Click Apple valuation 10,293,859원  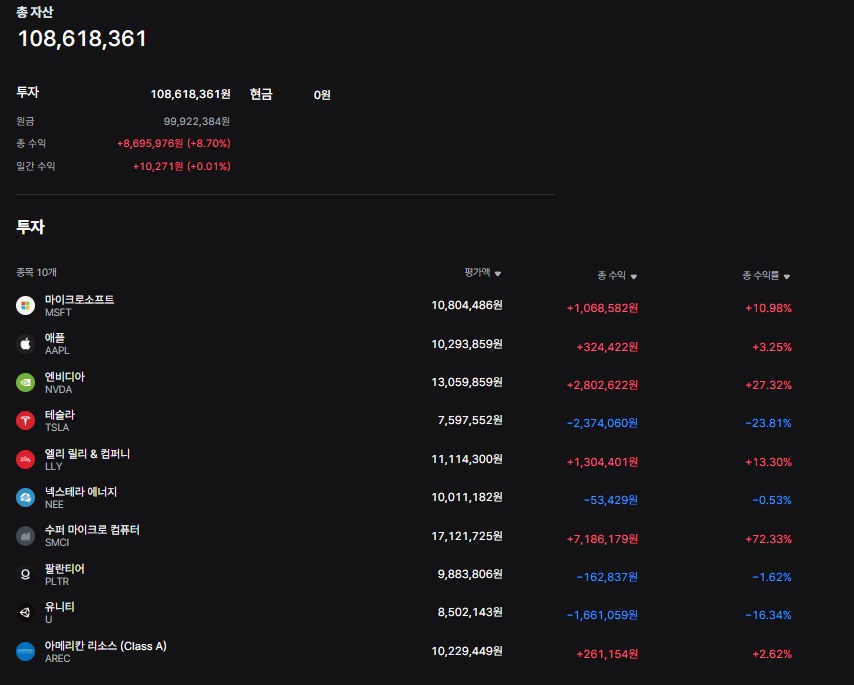click(467, 344)
